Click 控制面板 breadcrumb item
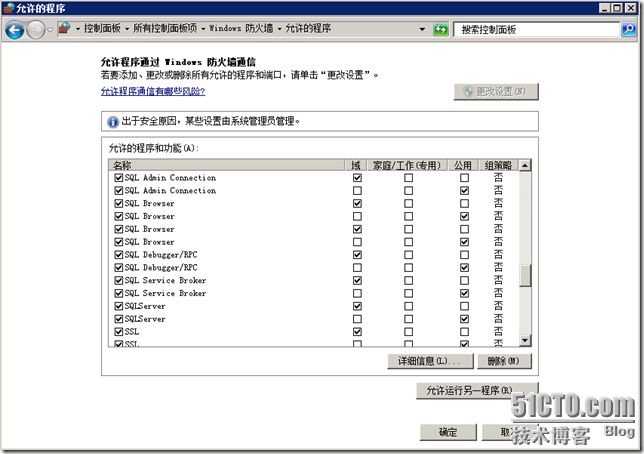The width and height of the screenshot is (644, 454). coord(102,28)
